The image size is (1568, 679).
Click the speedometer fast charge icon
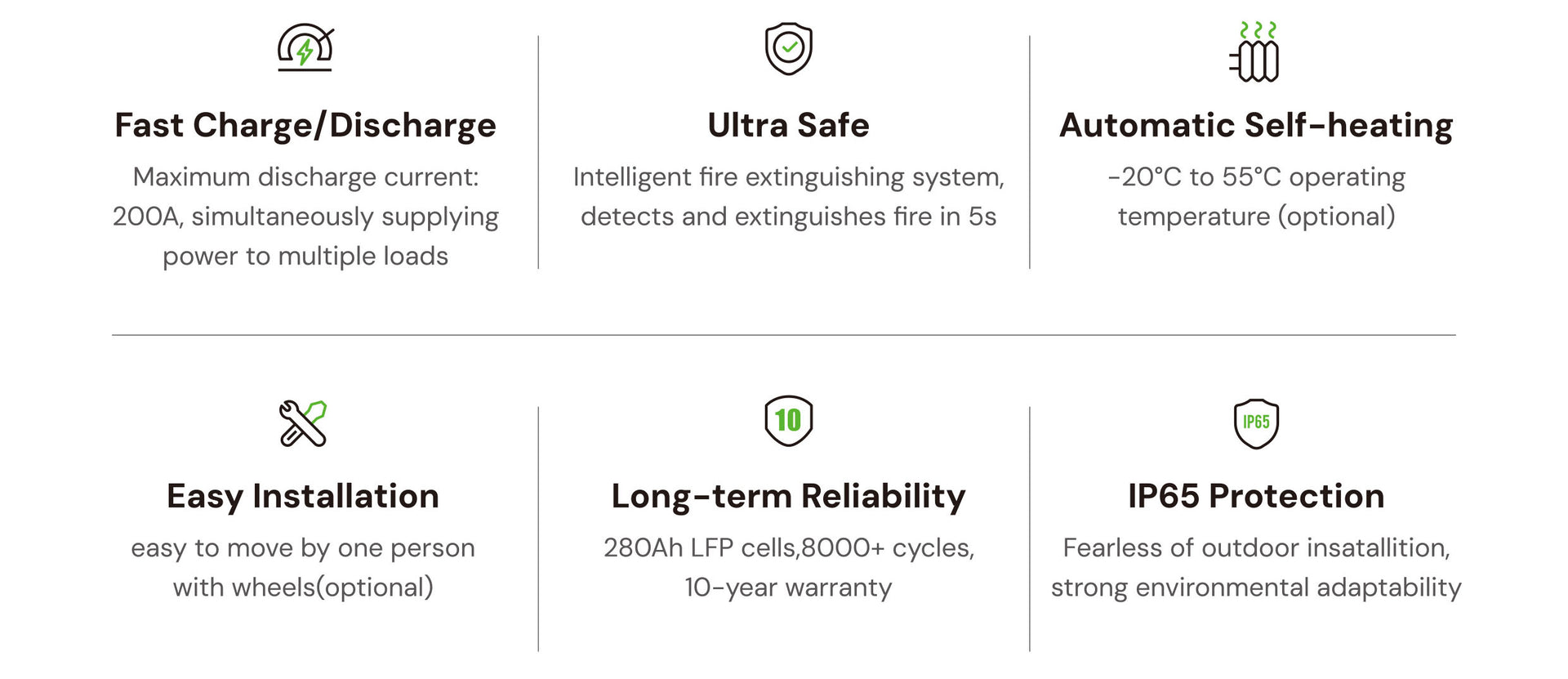pos(305,47)
